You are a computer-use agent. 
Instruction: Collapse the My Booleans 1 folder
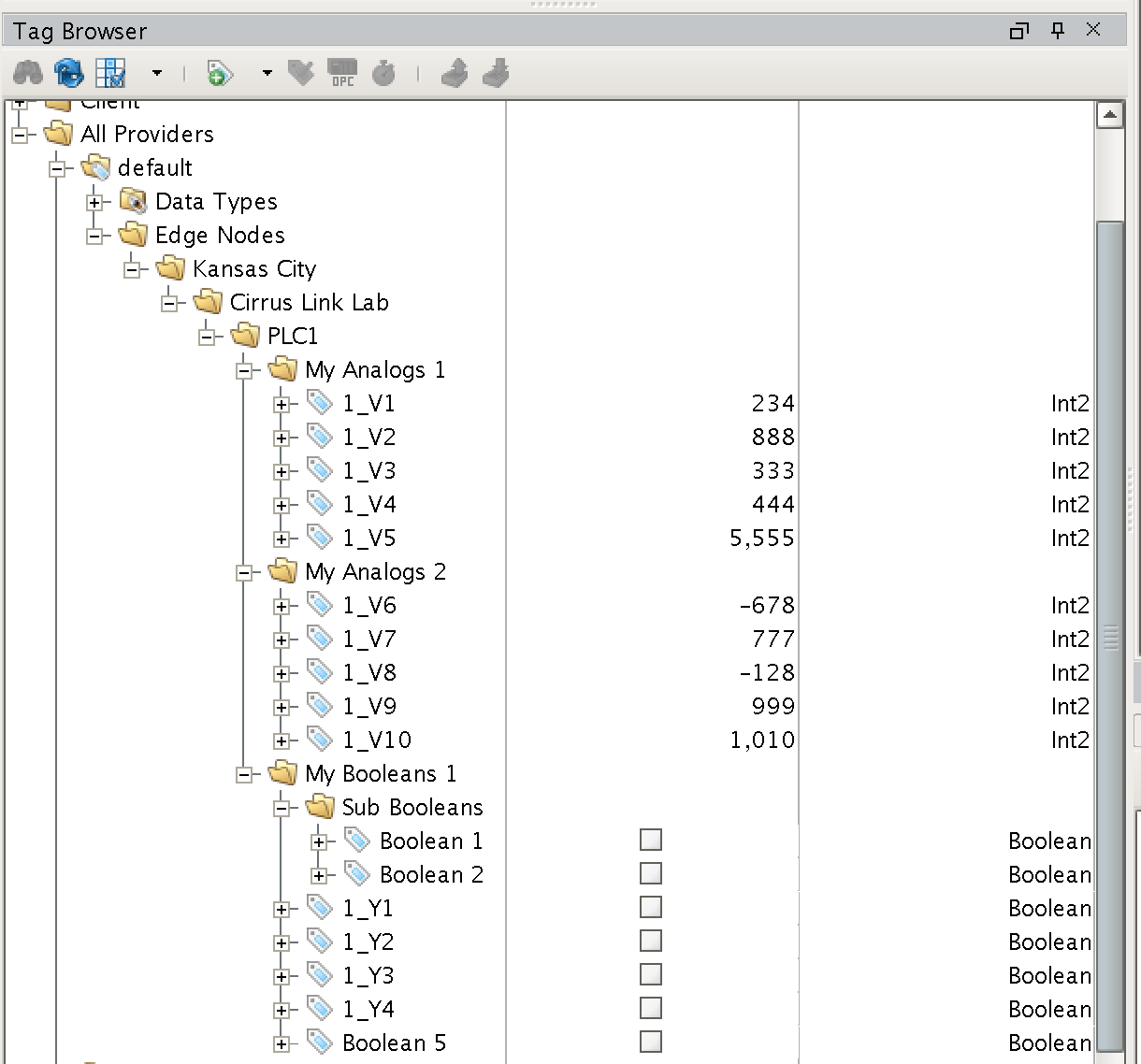[244, 775]
